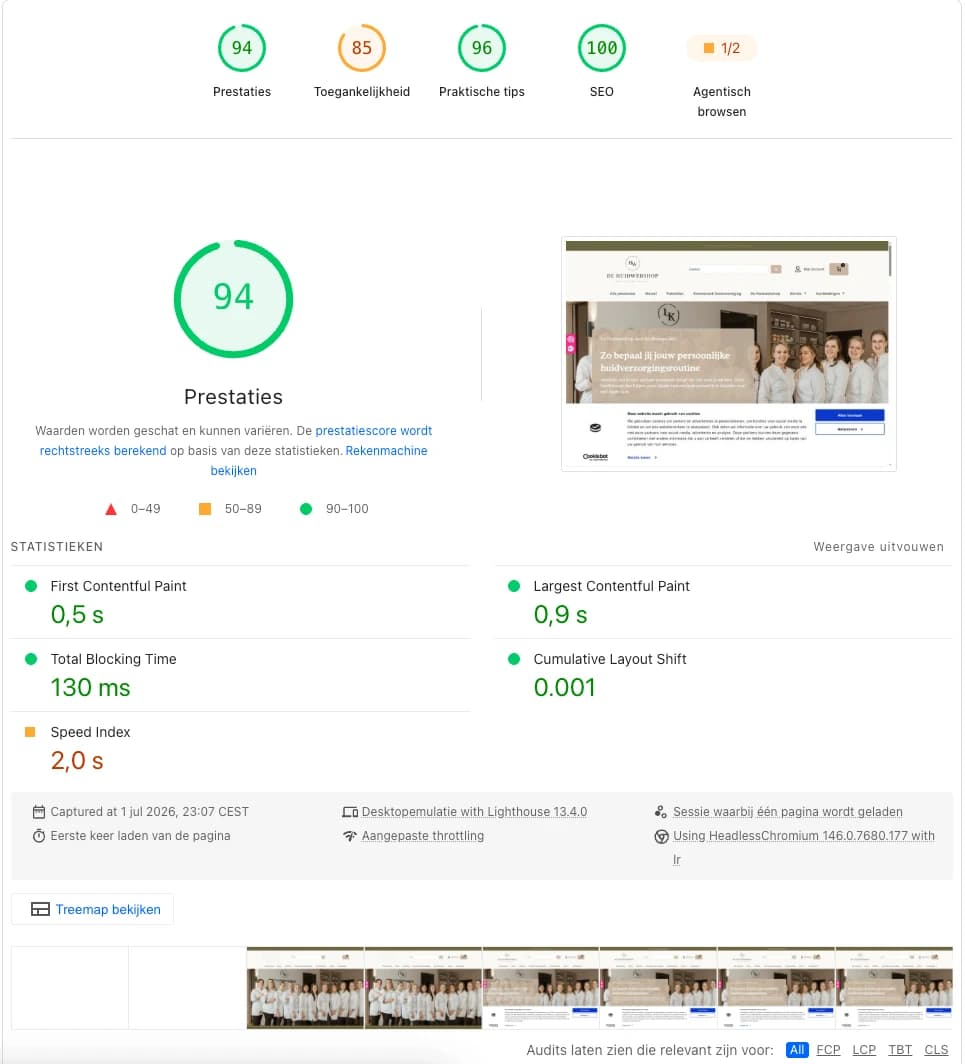Click the device icon beside Desktopemulatie
This screenshot has height=1064, width=965.
pos(350,812)
